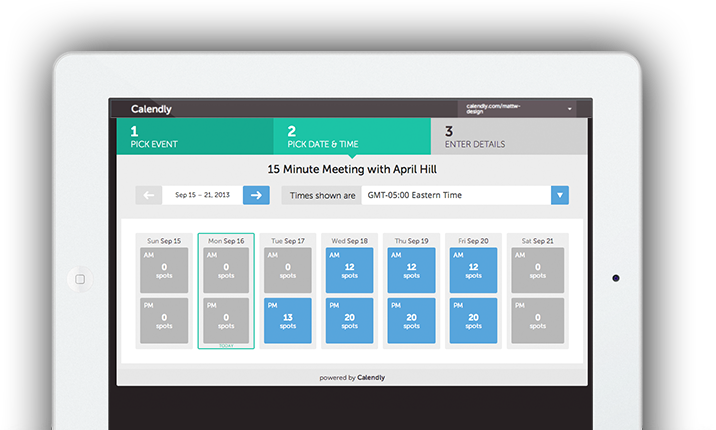Click the Tue Sep 17 day header
716x430 pixels.
pos(288,241)
